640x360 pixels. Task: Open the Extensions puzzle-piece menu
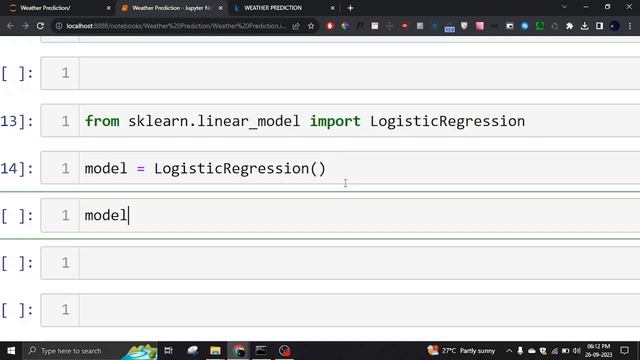tap(569, 26)
